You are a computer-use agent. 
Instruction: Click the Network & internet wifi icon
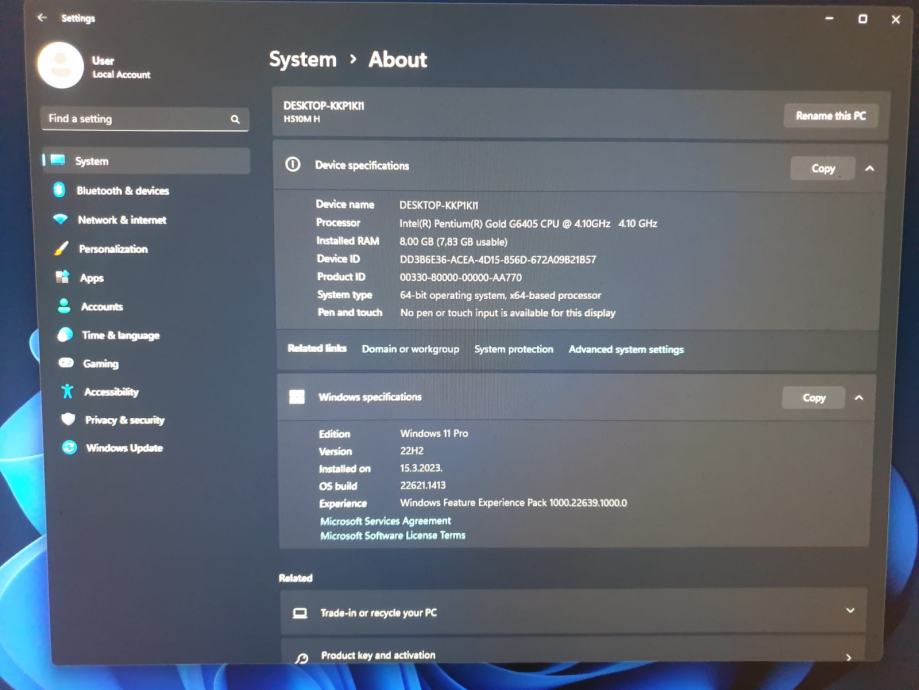pyautogui.click(x=60, y=219)
